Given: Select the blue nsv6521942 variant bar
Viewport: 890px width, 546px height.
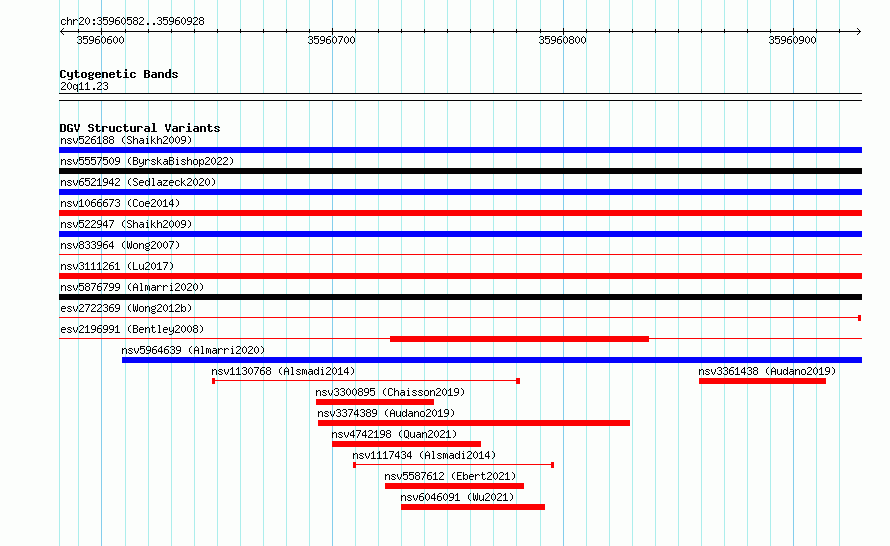Looking at the screenshot, I should click(x=460, y=192).
